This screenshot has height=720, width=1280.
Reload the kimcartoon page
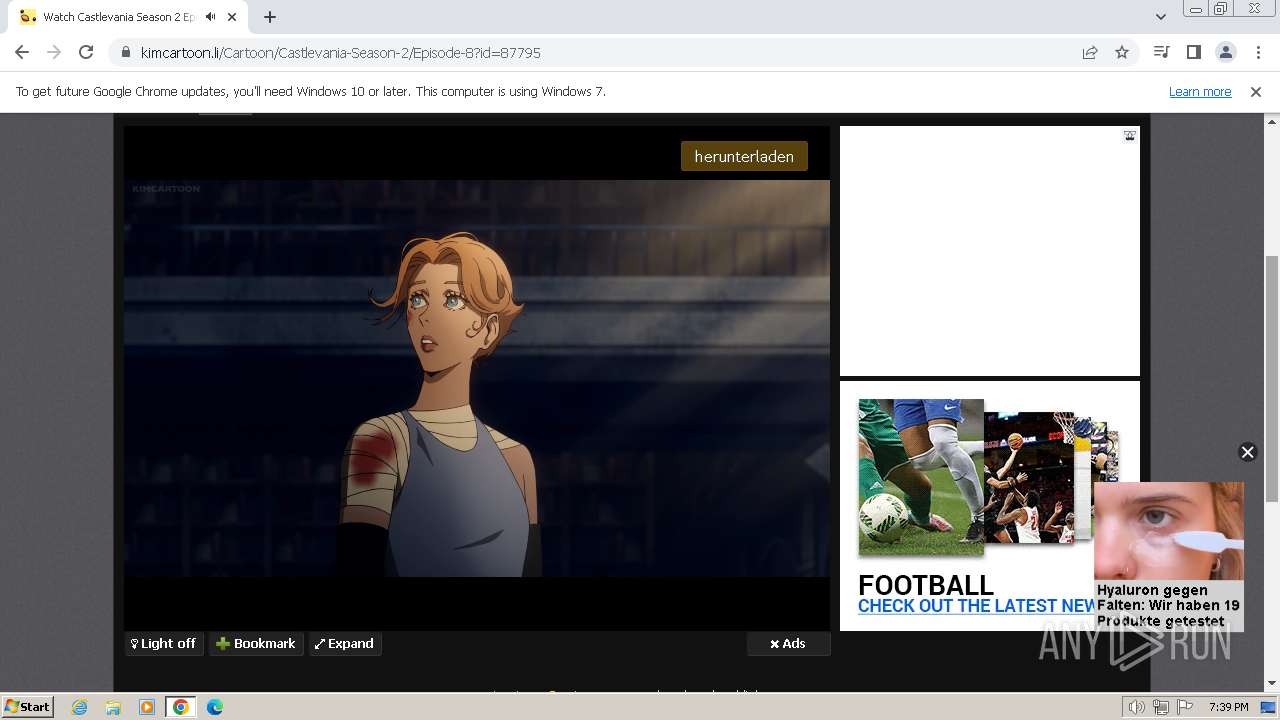(x=86, y=52)
